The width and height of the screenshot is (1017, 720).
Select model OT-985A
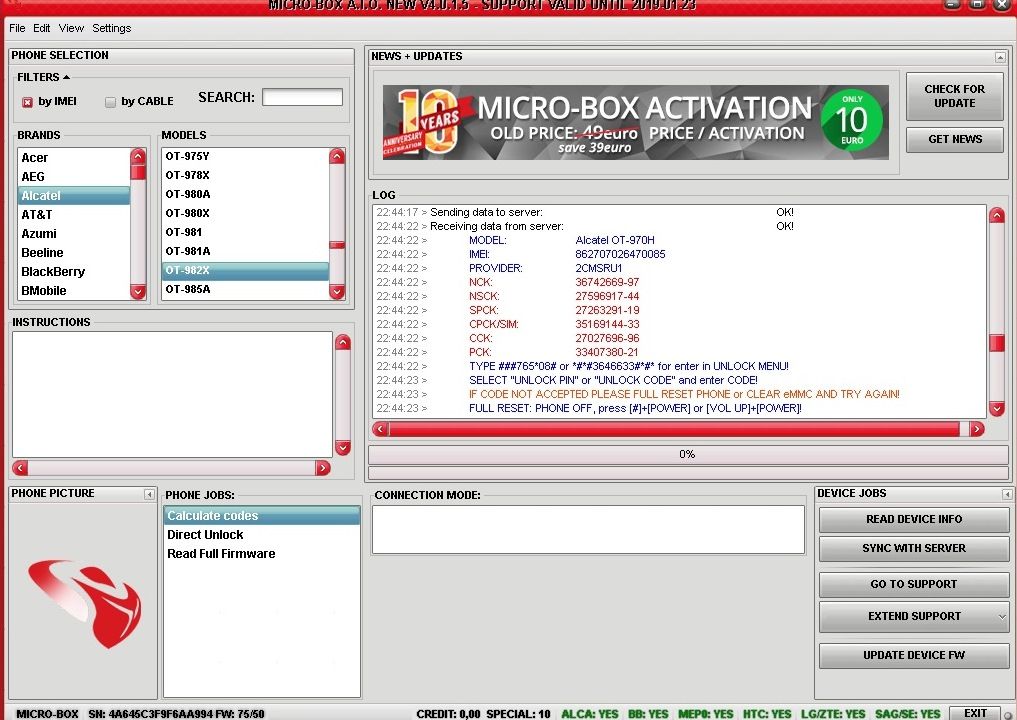point(245,289)
